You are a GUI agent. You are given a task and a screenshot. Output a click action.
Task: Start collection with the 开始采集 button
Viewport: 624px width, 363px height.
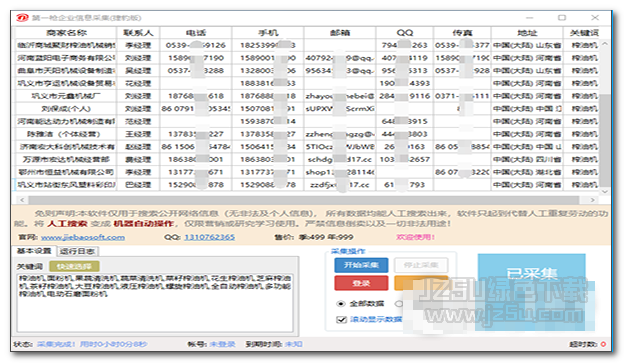(x=361, y=265)
